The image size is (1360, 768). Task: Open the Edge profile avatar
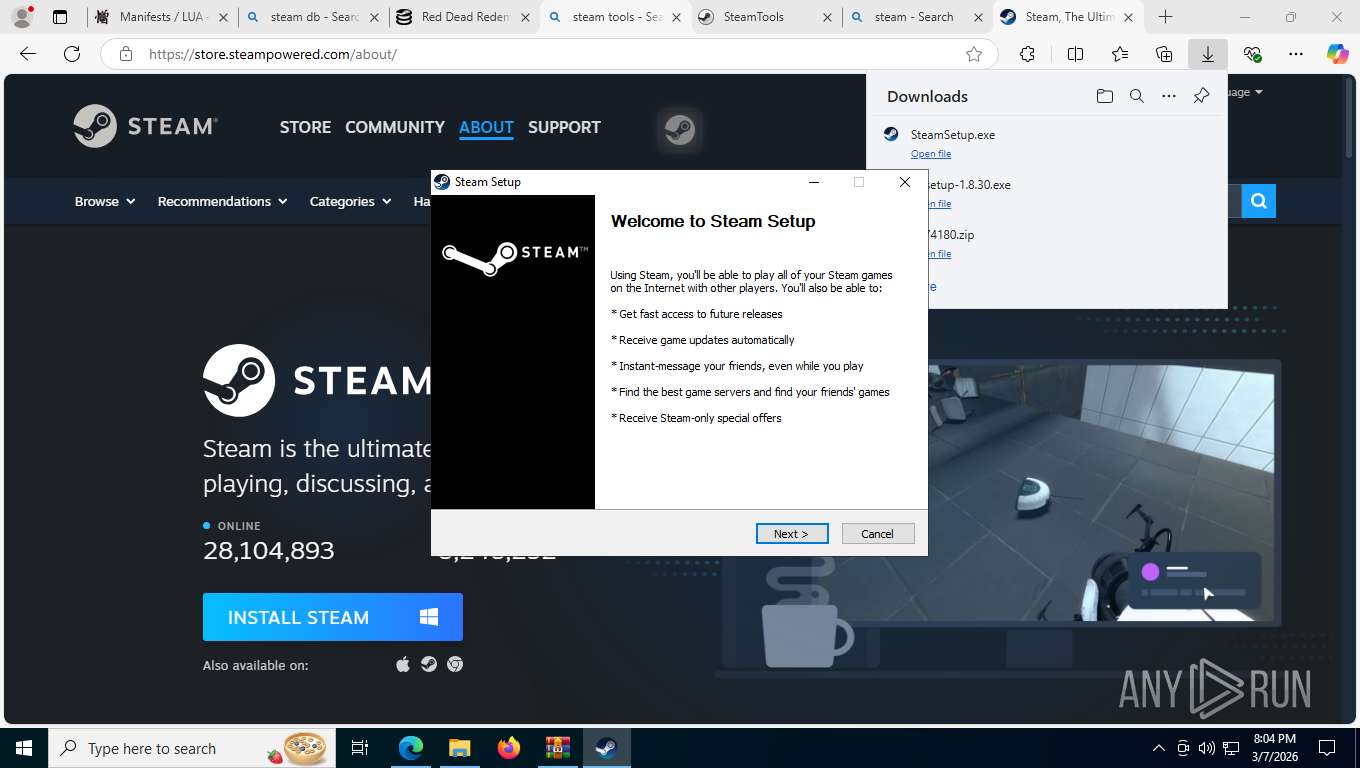22,16
